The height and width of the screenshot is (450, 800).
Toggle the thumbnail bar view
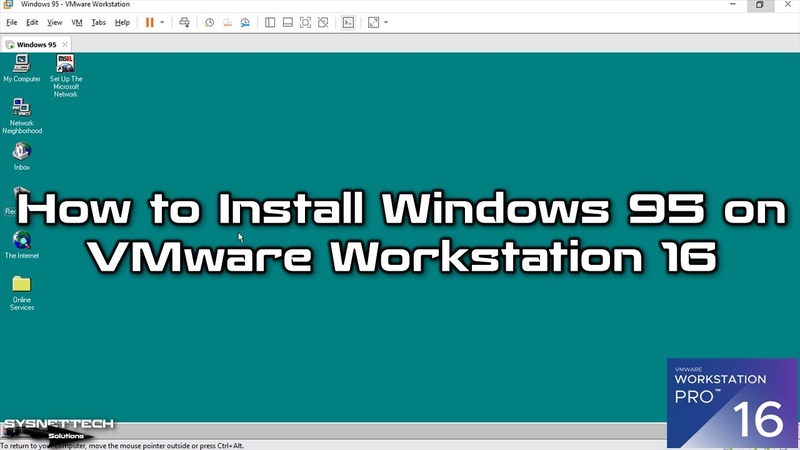[288, 22]
